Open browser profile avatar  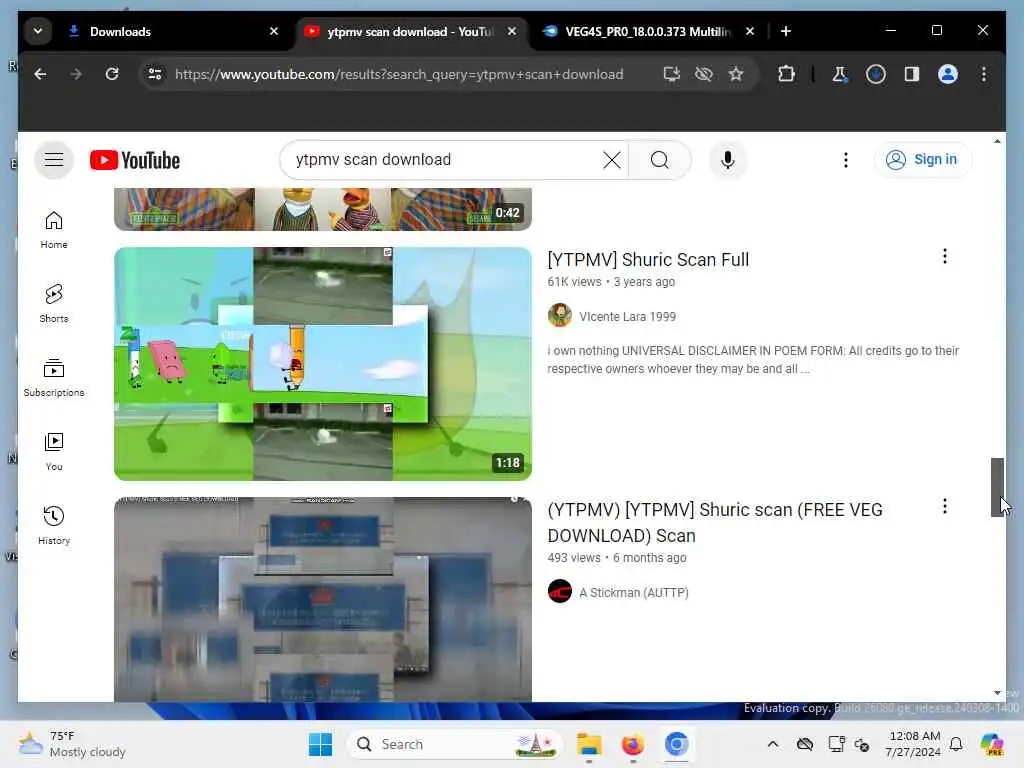(948, 74)
